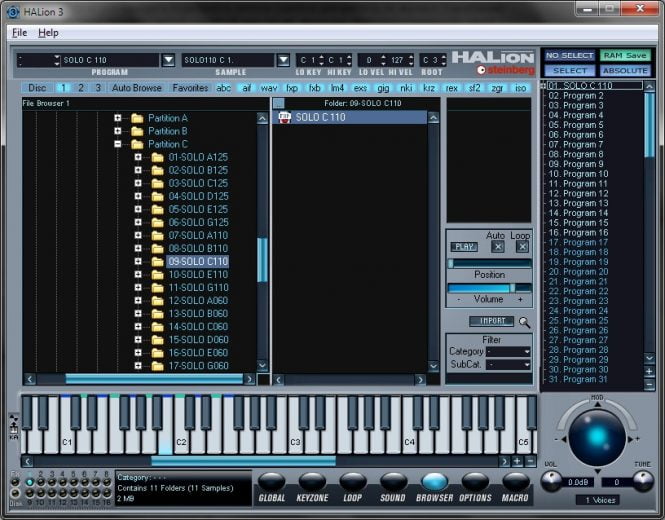Collapse the Partition C tree node
The height and width of the screenshot is (520, 665).
[x=117, y=144]
